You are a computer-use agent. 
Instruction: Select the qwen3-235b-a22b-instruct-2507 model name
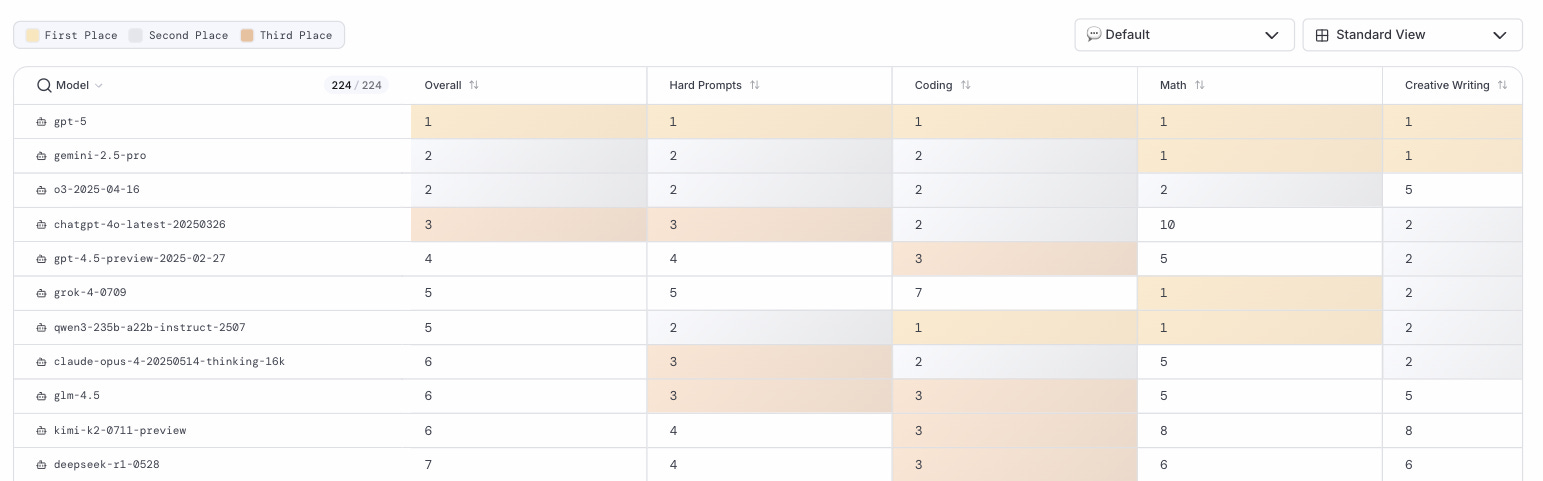point(150,327)
